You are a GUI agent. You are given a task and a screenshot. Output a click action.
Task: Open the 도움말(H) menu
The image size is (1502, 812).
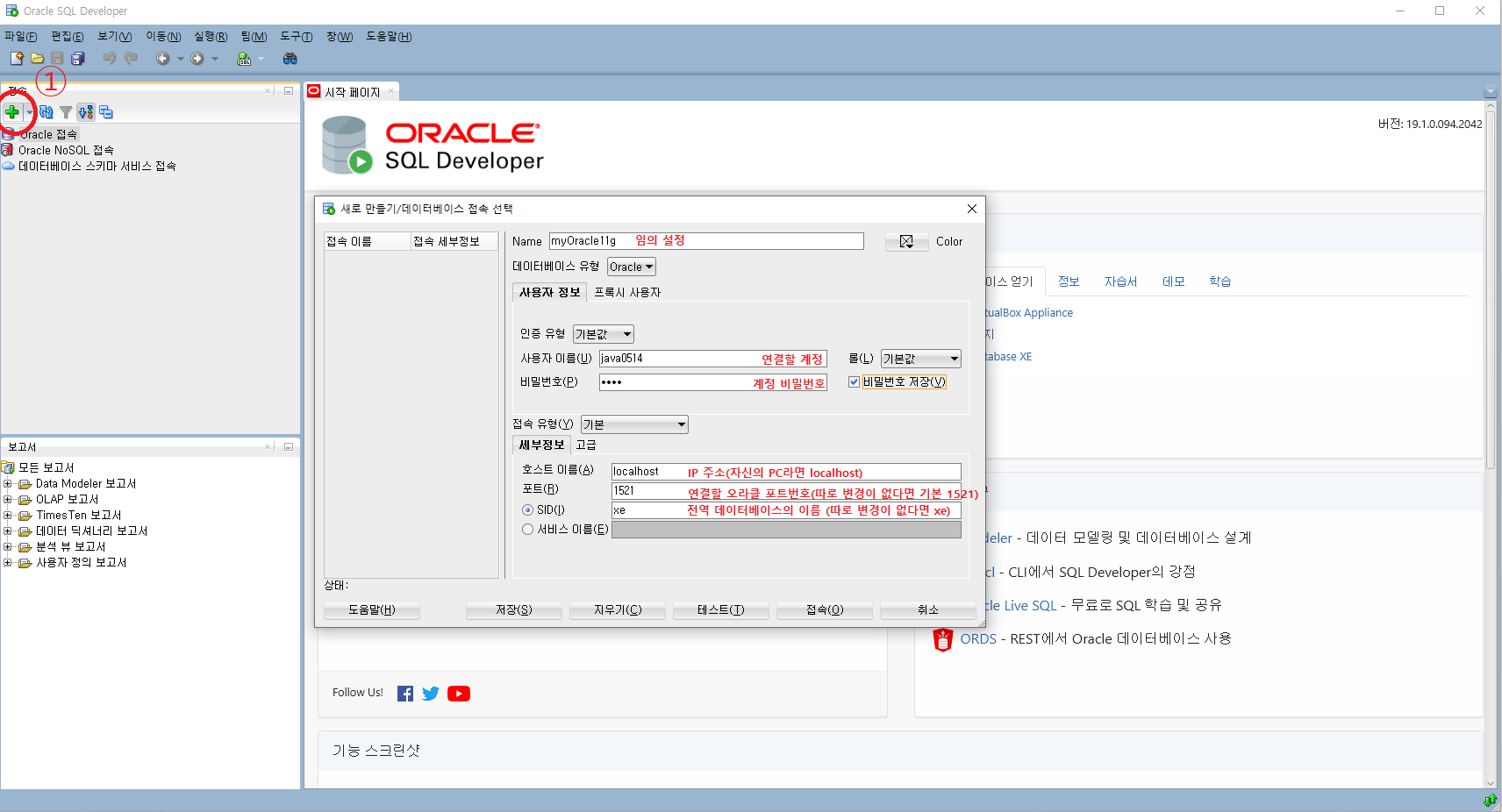point(389,37)
